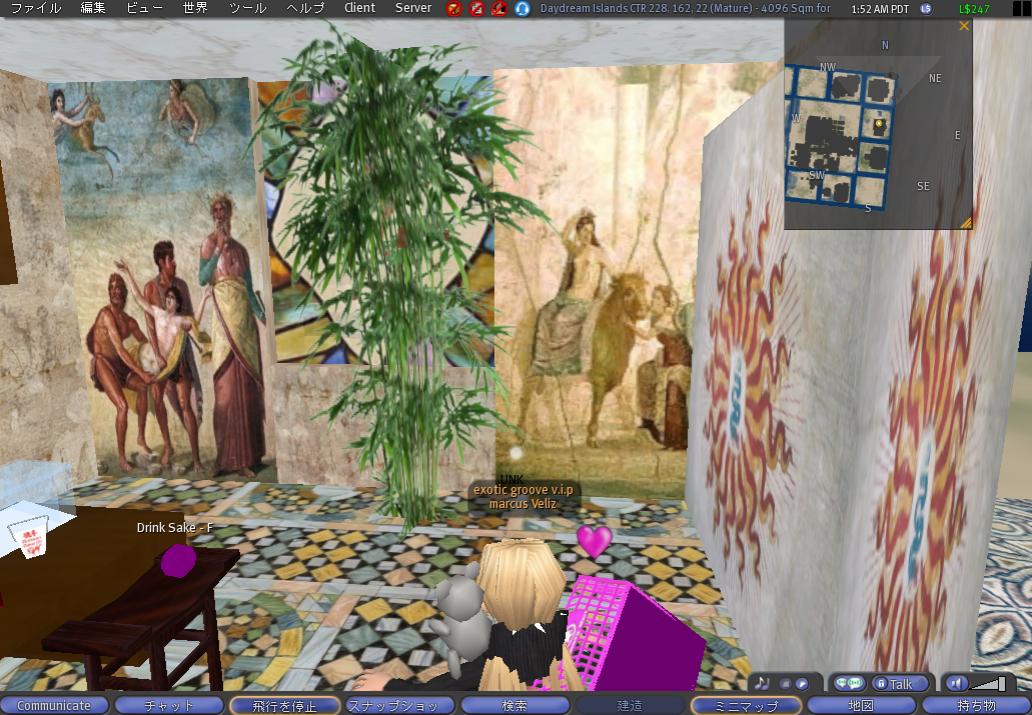Click the second red restriction icon in status bar
The width and height of the screenshot is (1032, 715).
pos(477,9)
